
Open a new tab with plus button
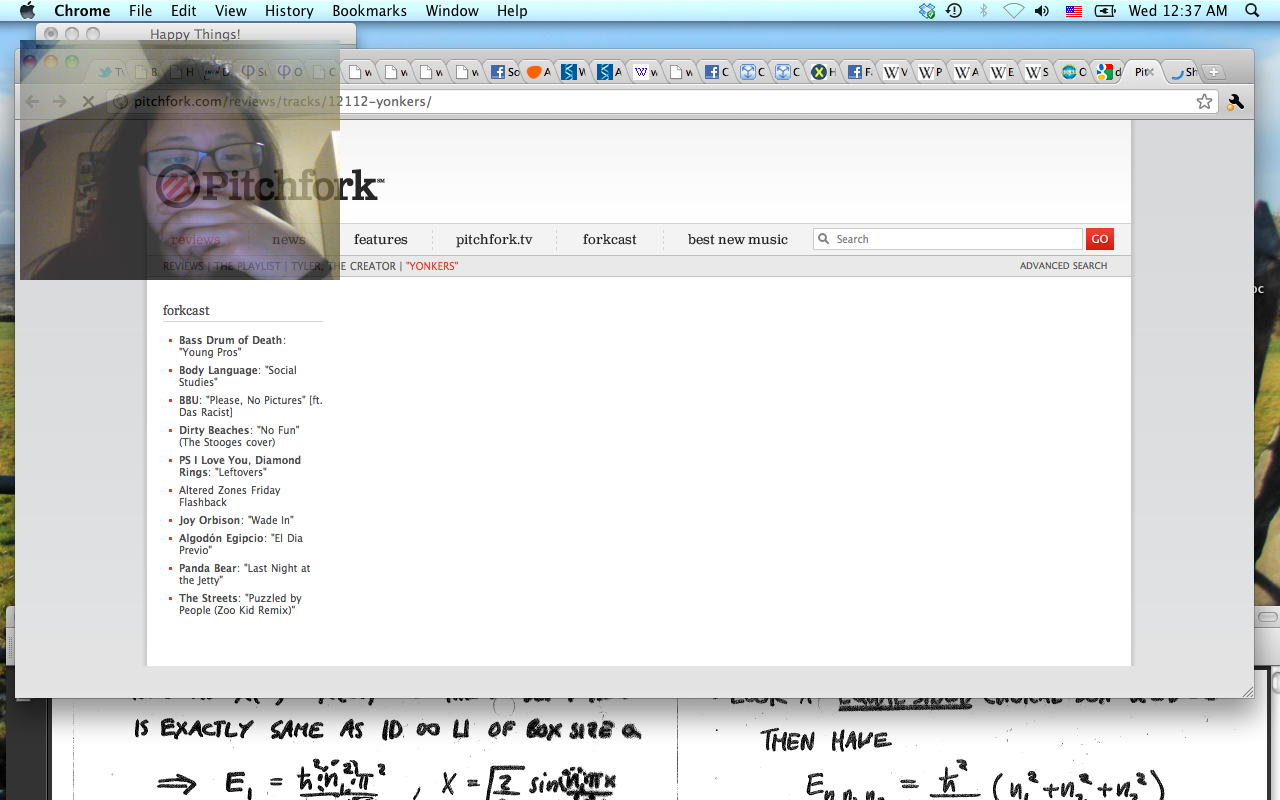click(x=1213, y=72)
